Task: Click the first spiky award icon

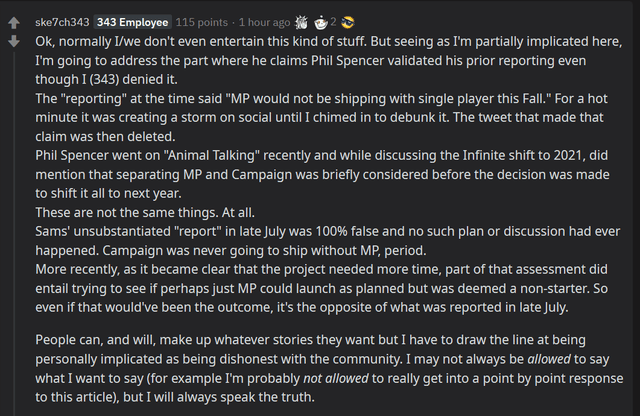Action: pyautogui.click(x=302, y=22)
